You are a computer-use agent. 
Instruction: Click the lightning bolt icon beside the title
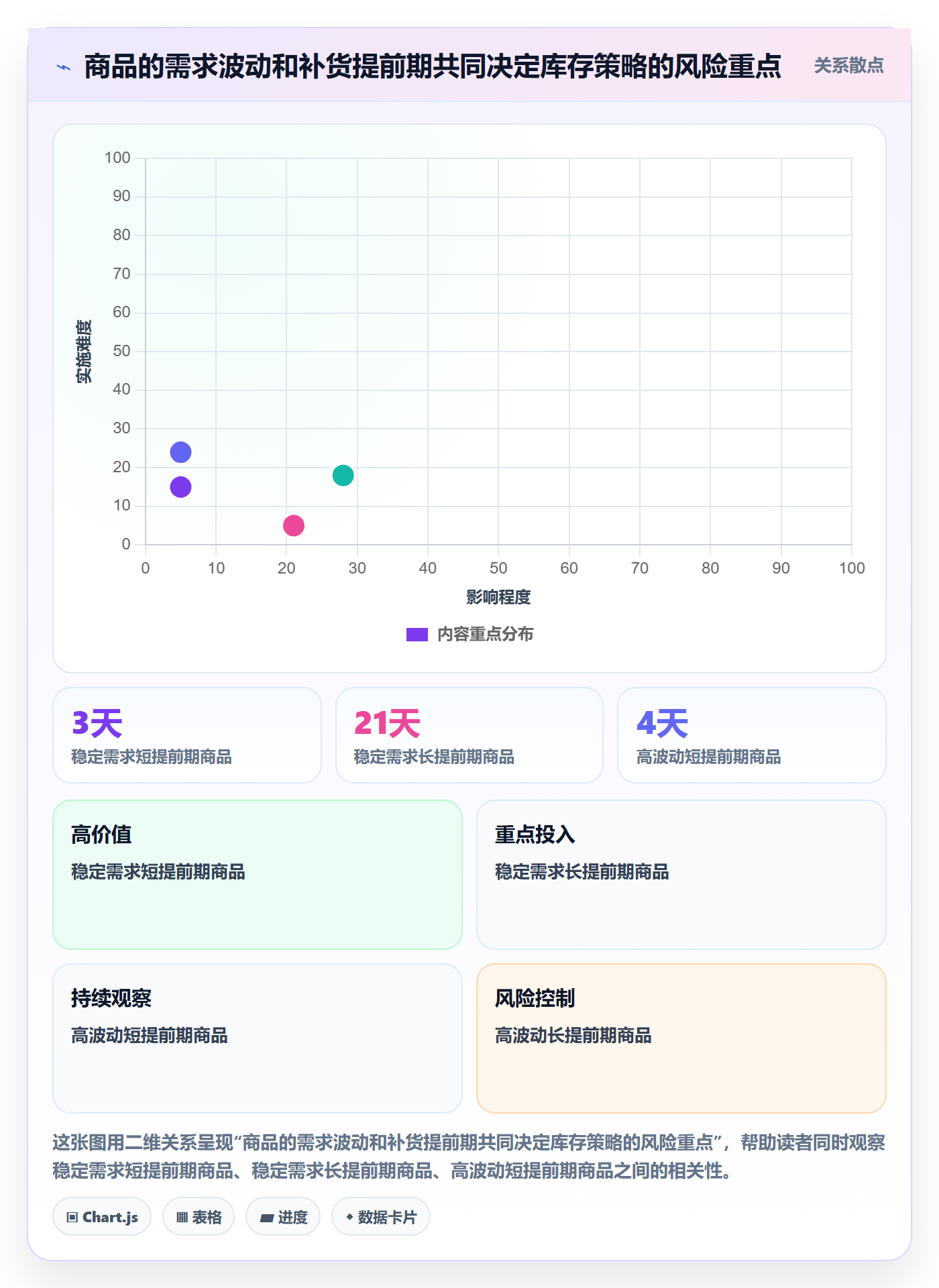tap(64, 67)
